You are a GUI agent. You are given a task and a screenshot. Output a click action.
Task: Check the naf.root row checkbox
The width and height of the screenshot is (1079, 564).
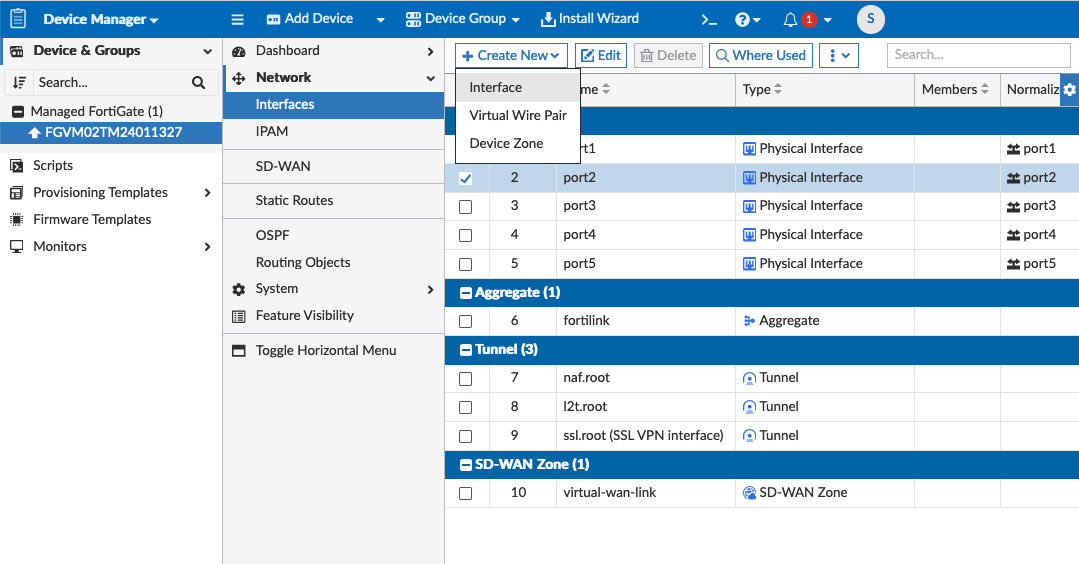466,378
